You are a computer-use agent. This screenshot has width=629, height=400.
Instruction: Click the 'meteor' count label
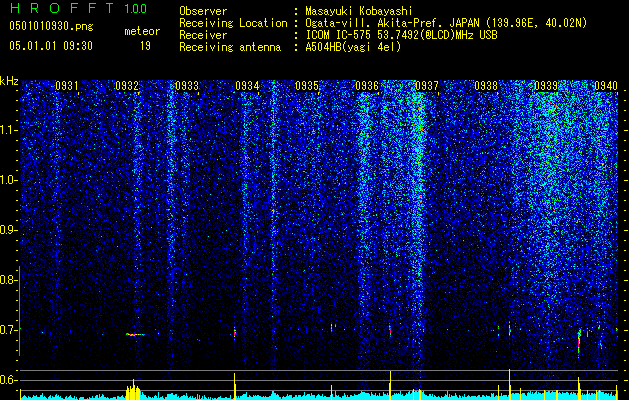coord(142,31)
